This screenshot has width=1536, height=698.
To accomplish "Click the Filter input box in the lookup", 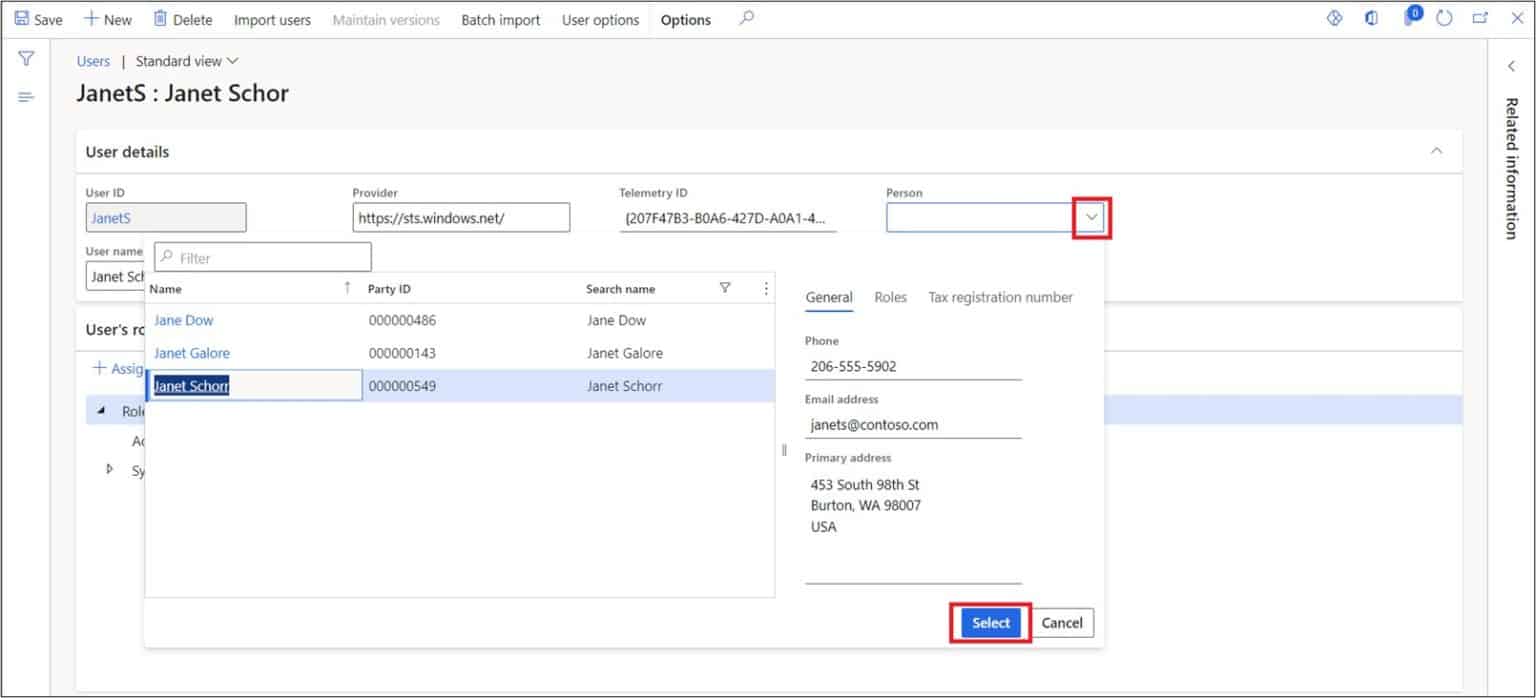I will 270,258.
